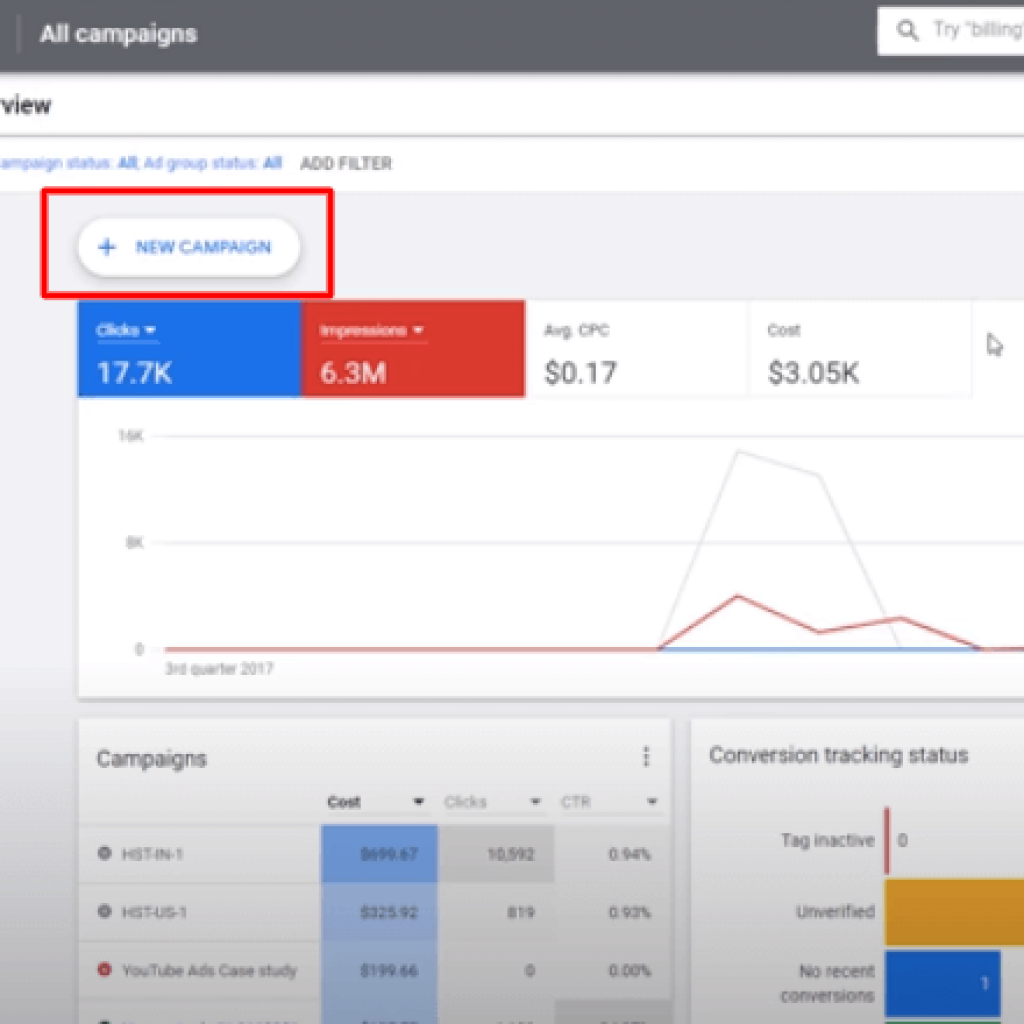
Task: Click the plus icon on New Campaign
Action: 107,247
